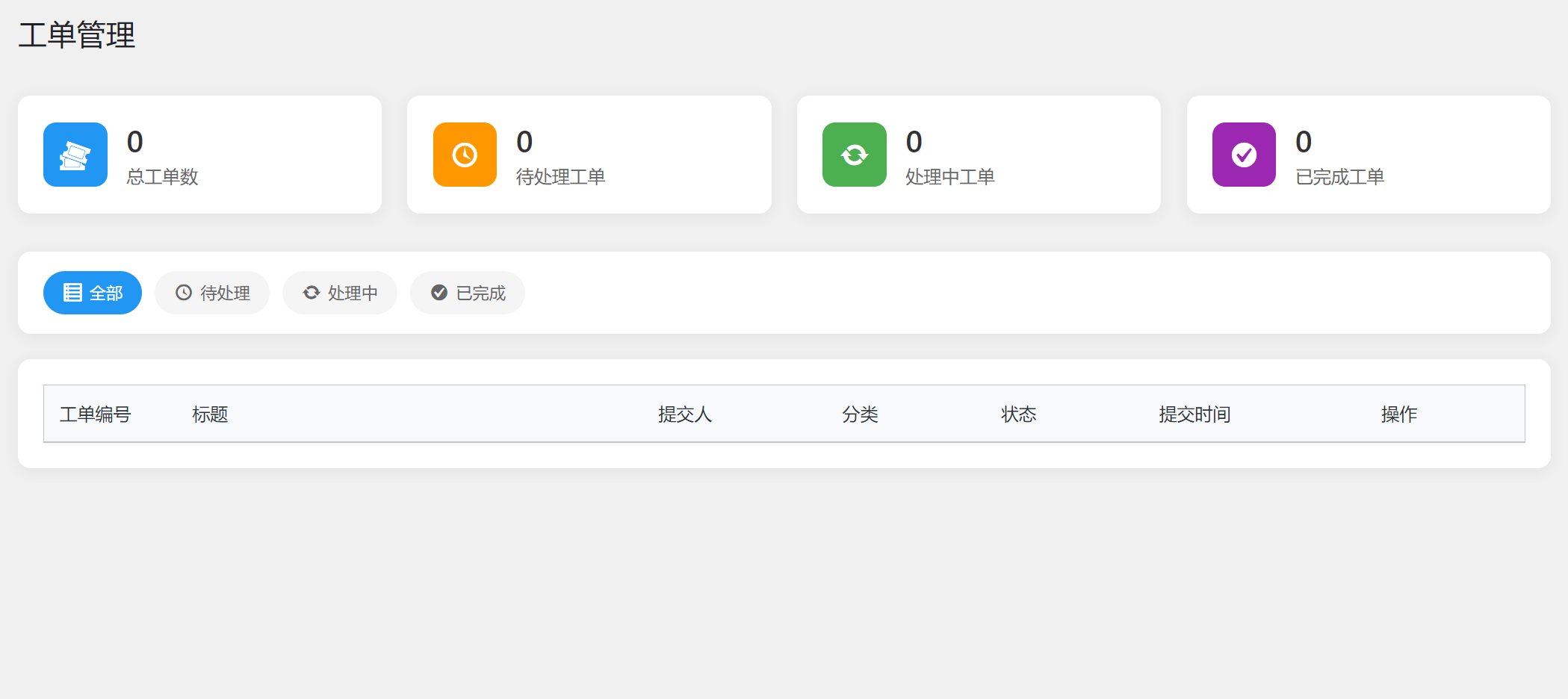Click the 状态 column header
Screen dimensions: 1568x699
[1019, 414]
